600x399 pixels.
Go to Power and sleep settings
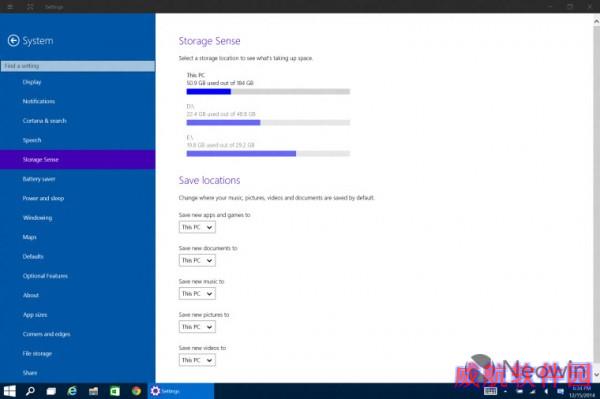click(43, 198)
